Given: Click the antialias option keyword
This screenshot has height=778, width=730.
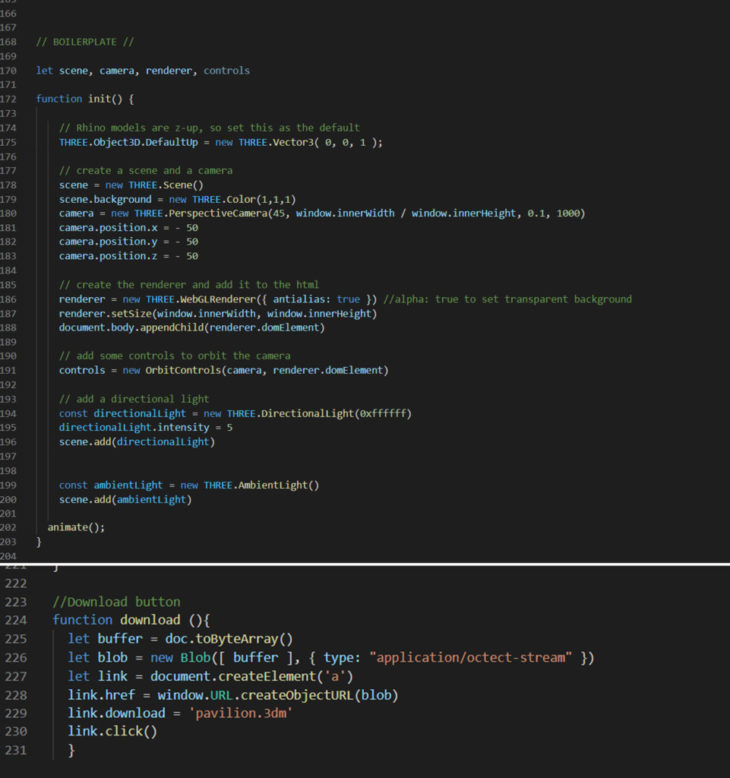Looking at the screenshot, I should [304, 299].
